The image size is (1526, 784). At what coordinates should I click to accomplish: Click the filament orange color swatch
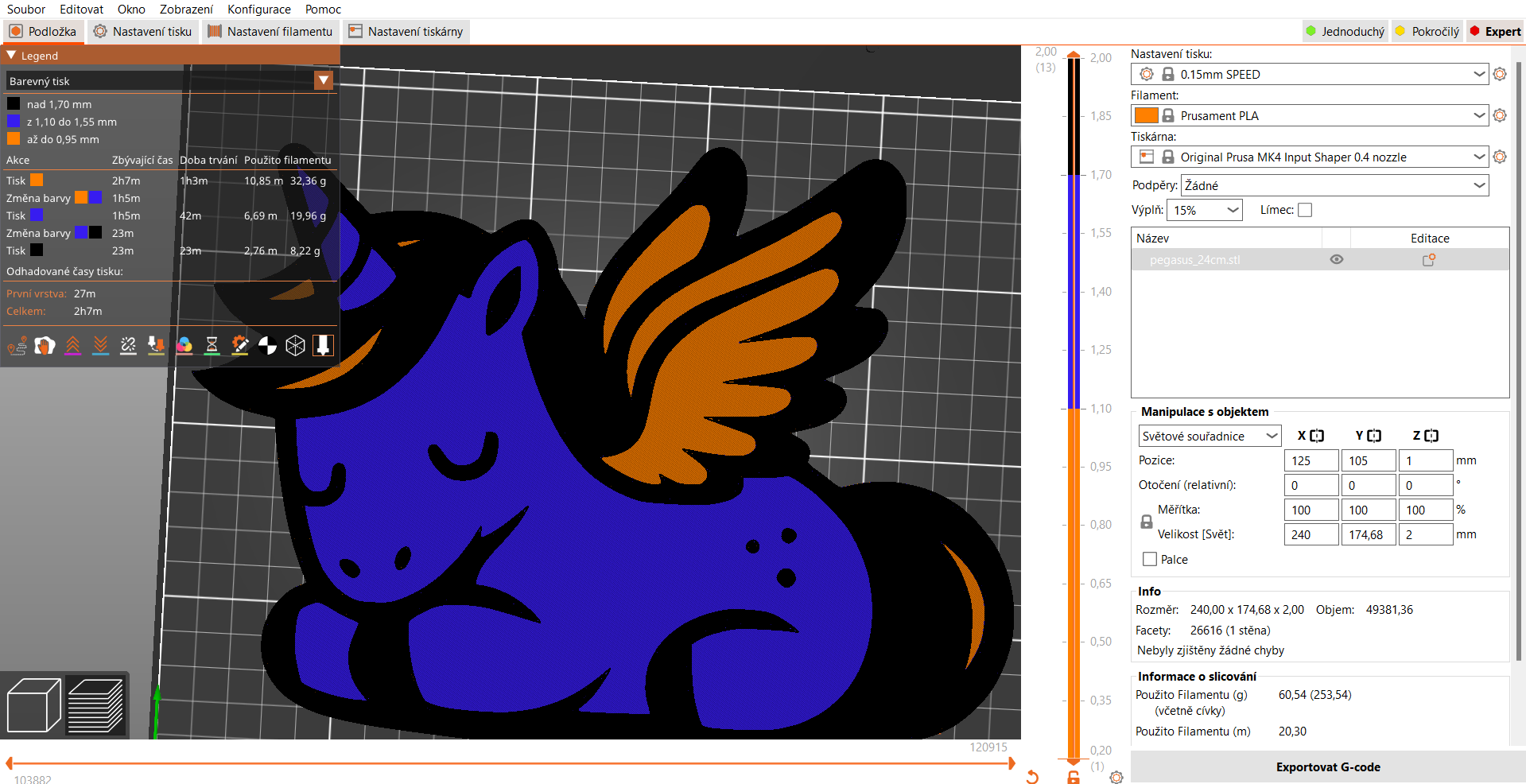1146,115
